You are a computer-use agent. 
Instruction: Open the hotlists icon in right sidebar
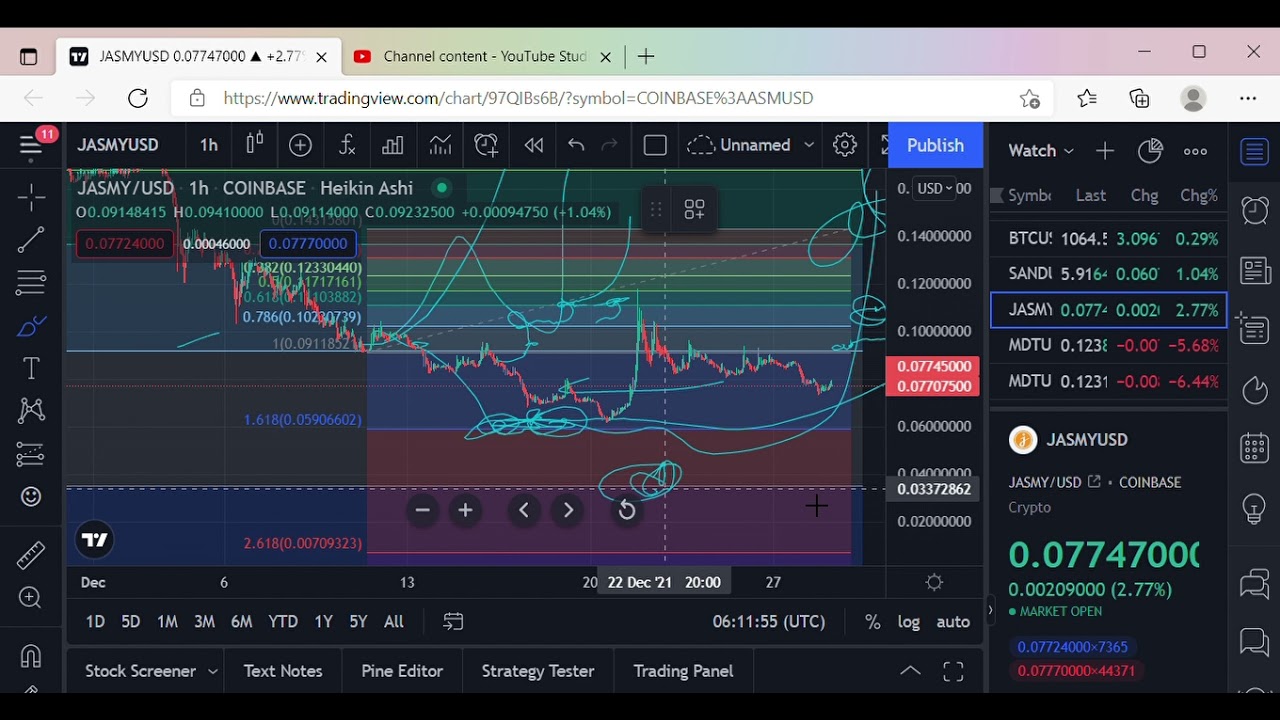tap(1254, 390)
